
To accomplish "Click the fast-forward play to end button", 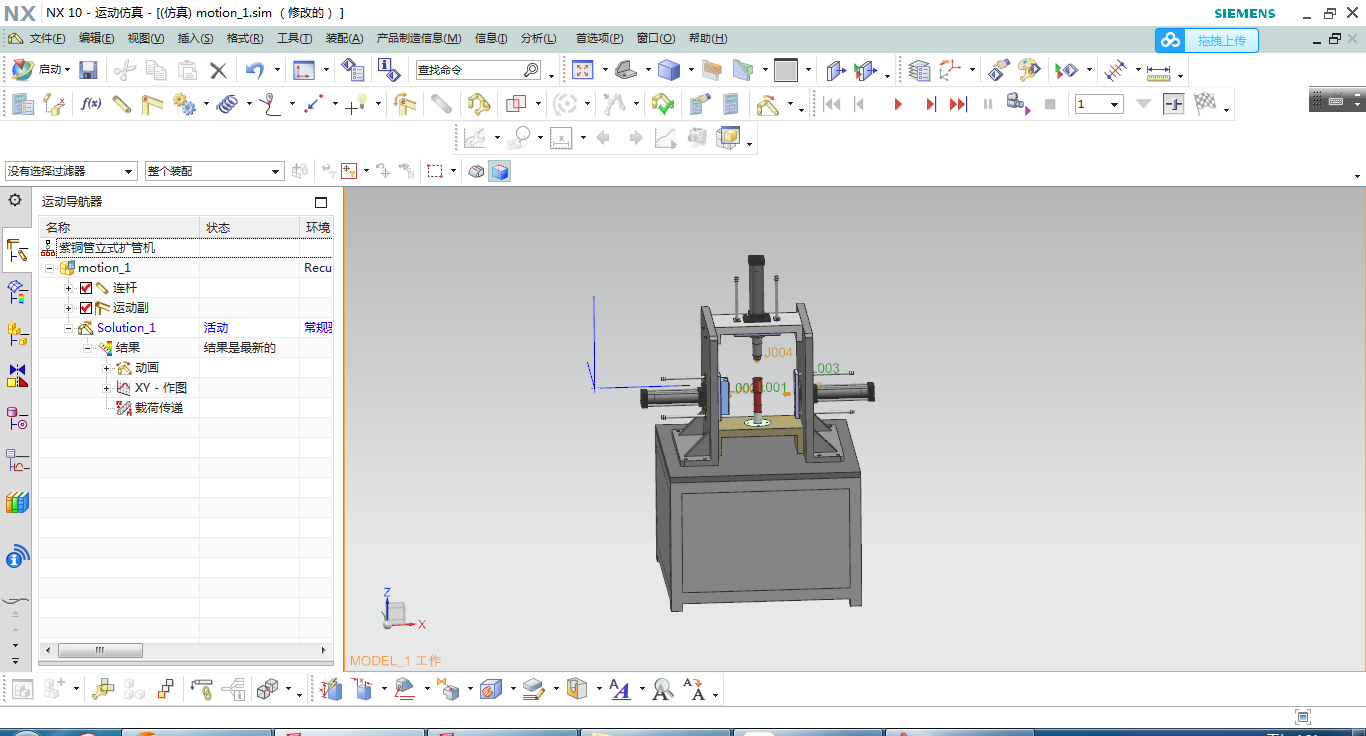I will coord(958,104).
